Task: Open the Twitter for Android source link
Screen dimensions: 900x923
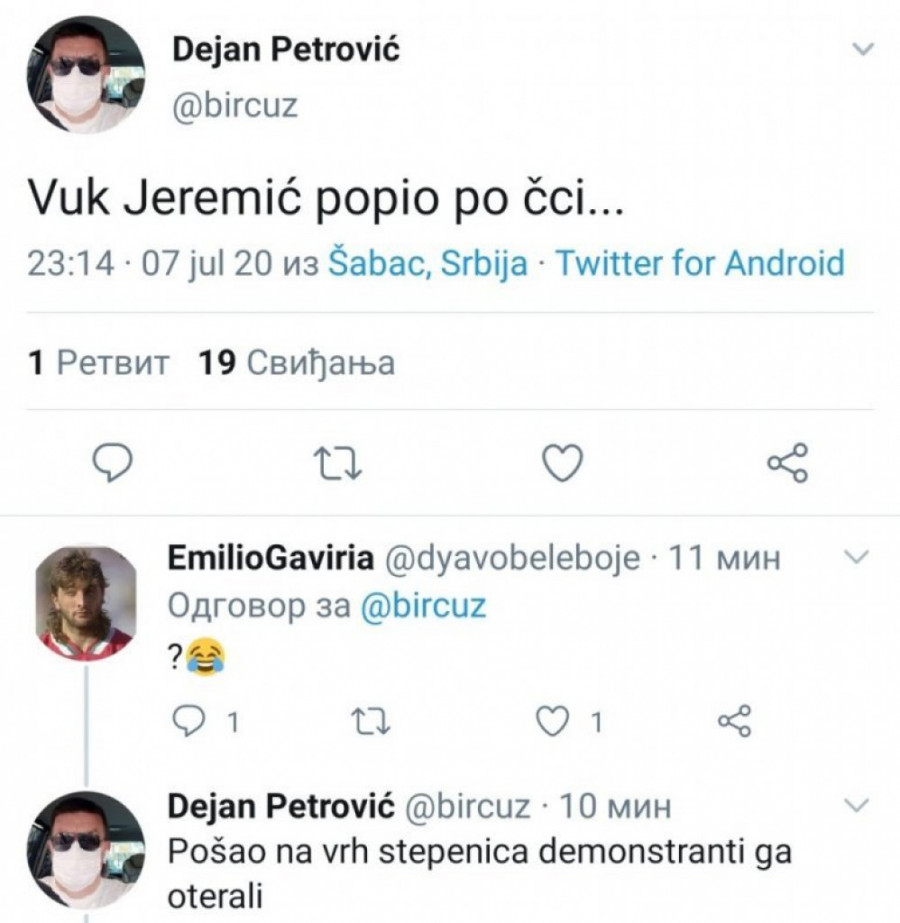Action: 699,264
